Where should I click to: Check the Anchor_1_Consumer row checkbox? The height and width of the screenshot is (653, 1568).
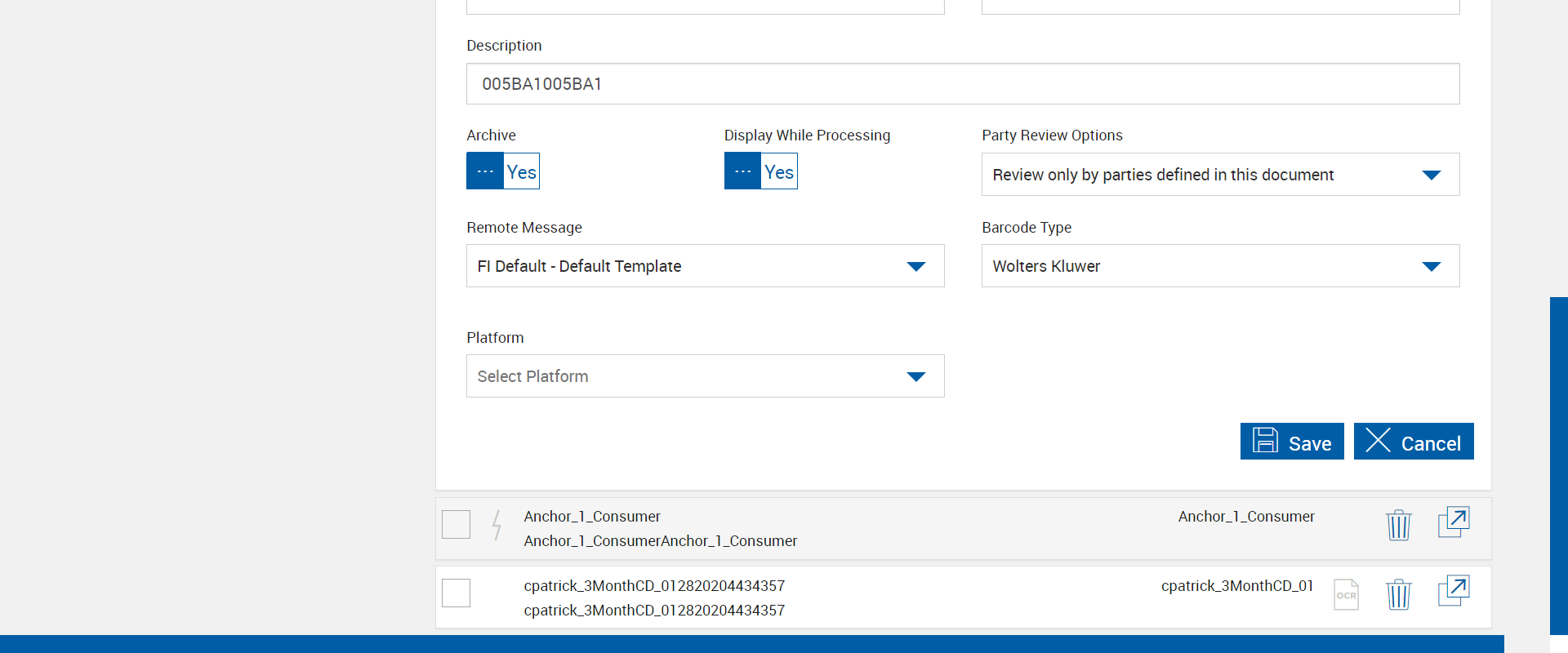tap(456, 524)
